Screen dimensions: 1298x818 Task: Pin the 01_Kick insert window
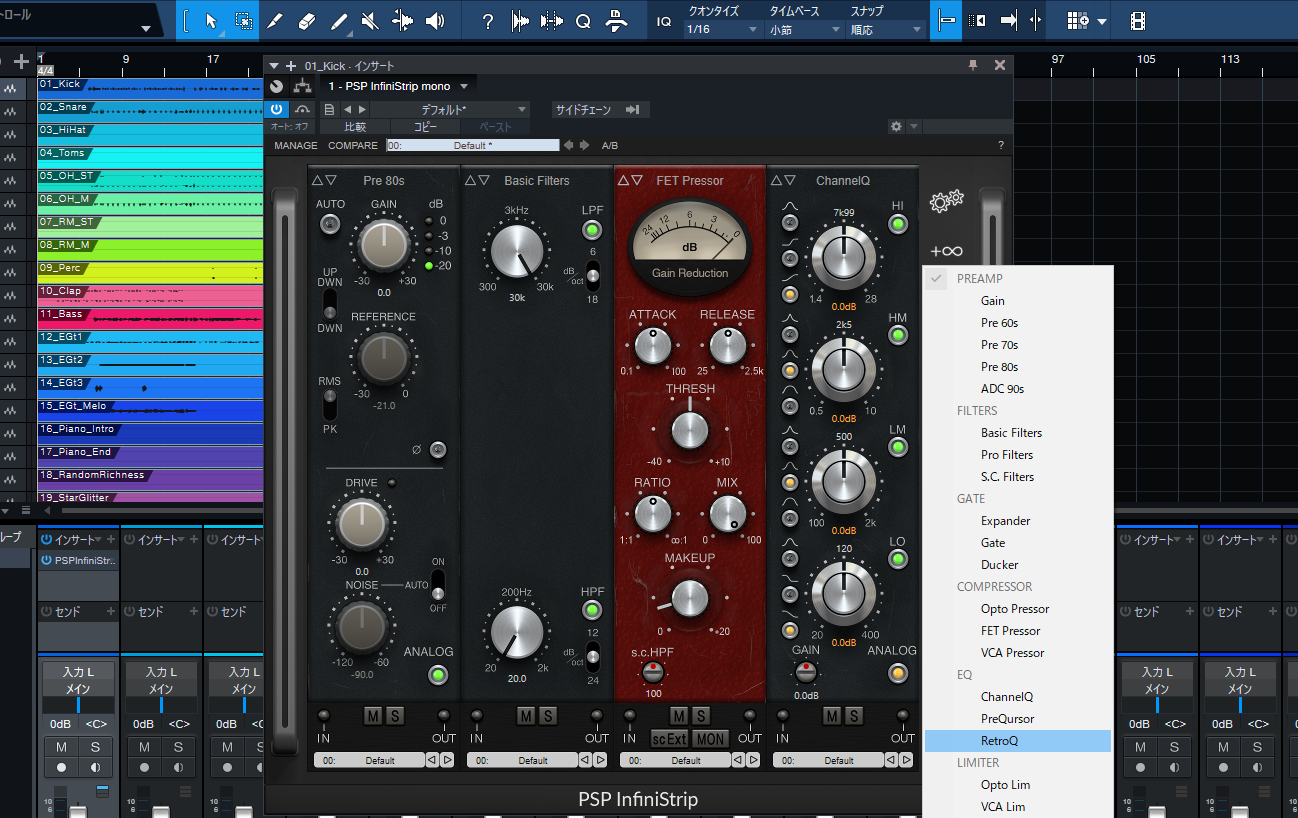pyautogui.click(x=973, y=65)
